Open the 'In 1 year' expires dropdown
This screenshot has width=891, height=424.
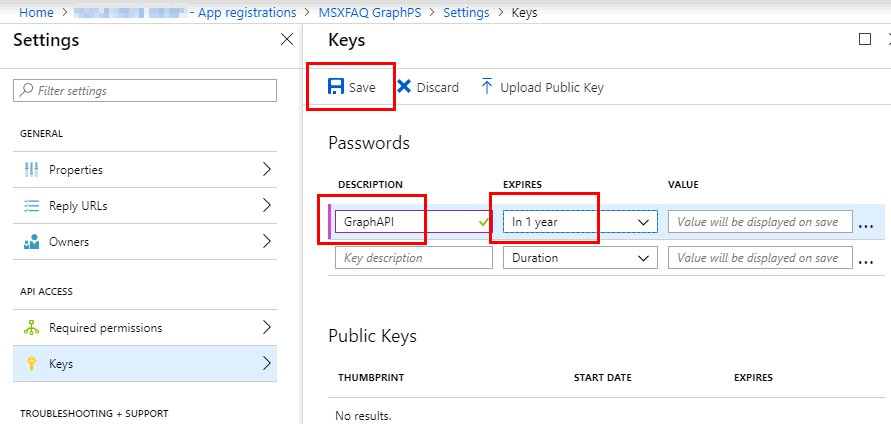[x=580, y=222]
